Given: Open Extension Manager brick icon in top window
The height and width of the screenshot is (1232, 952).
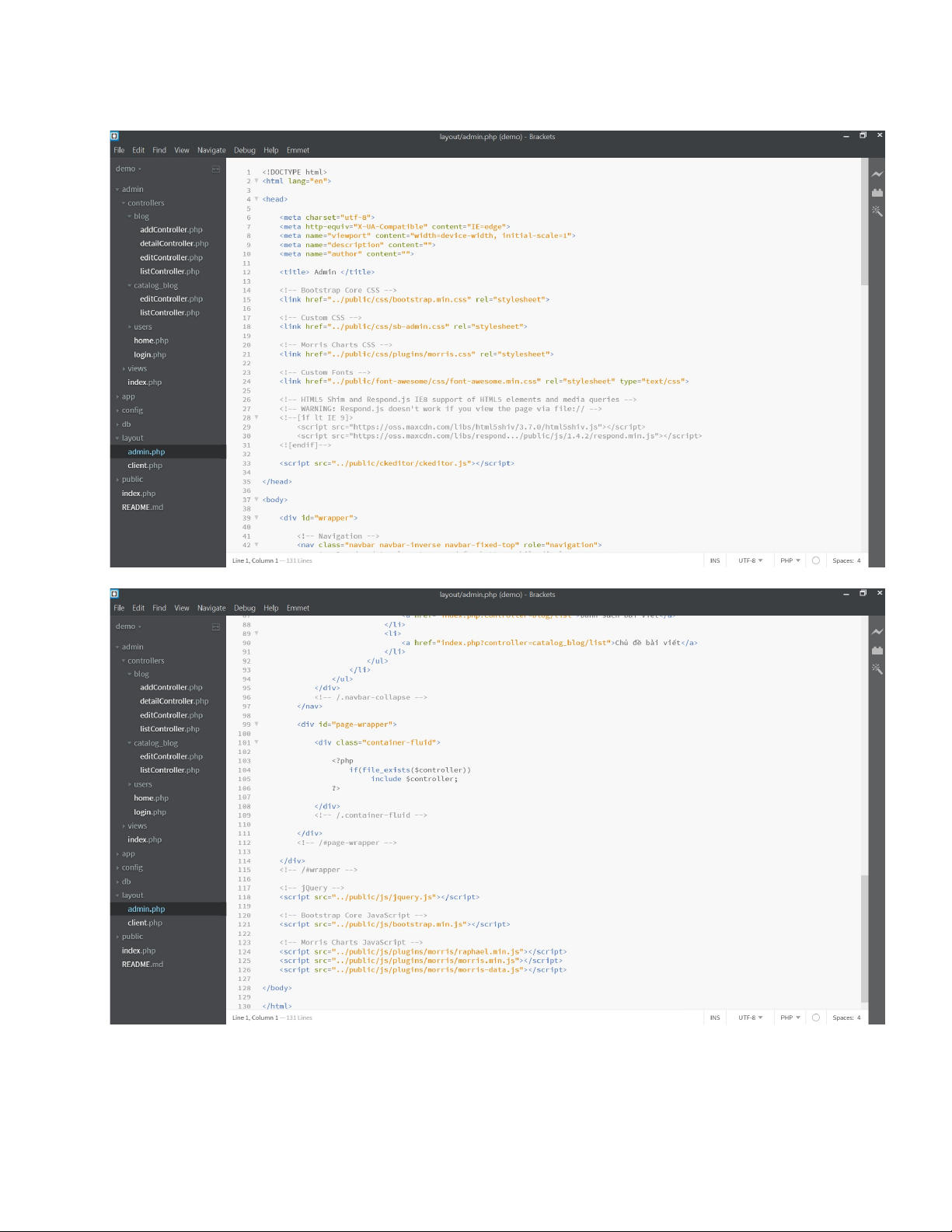Looking at the screenshot, I should click(877, 193).
